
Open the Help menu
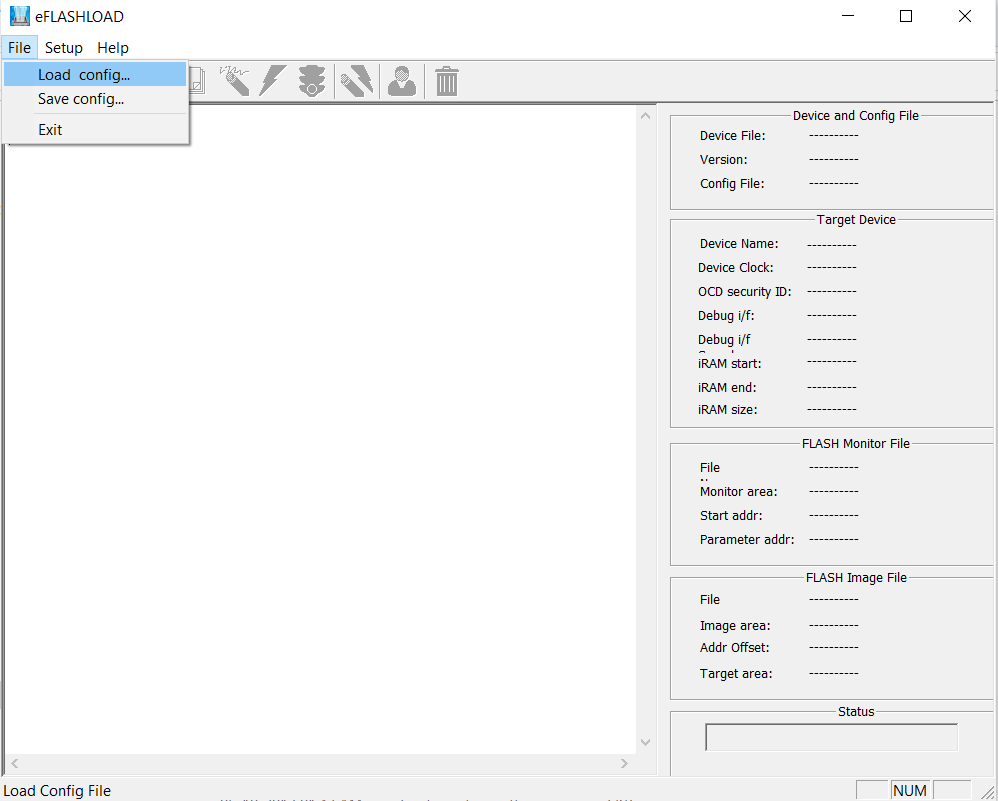[x=113, y=48]
